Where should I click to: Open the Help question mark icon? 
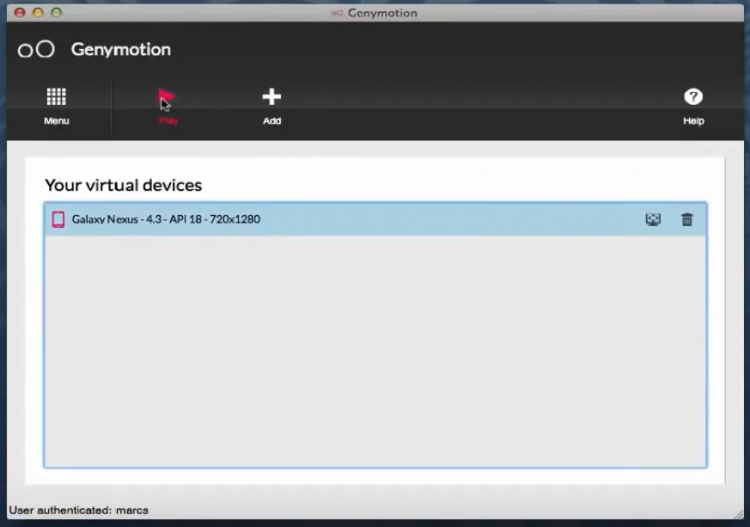693,97
